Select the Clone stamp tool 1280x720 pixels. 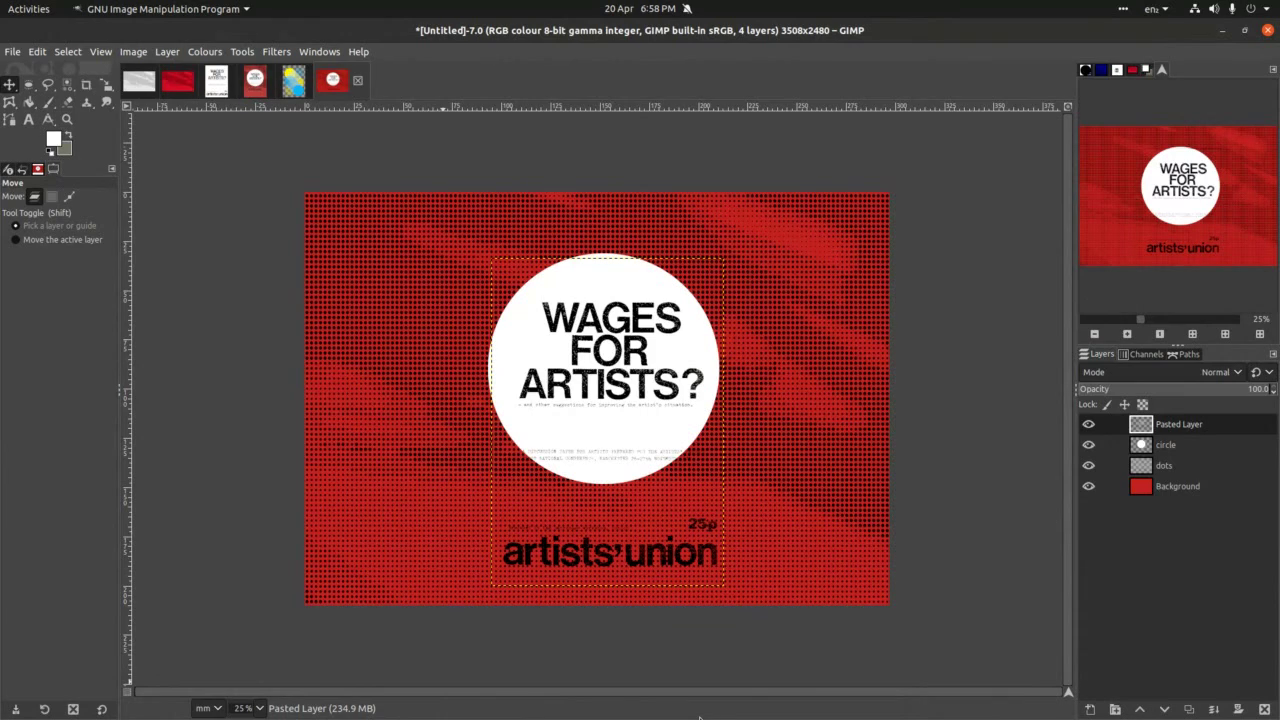pyautogui.click(x=86, y=102)
